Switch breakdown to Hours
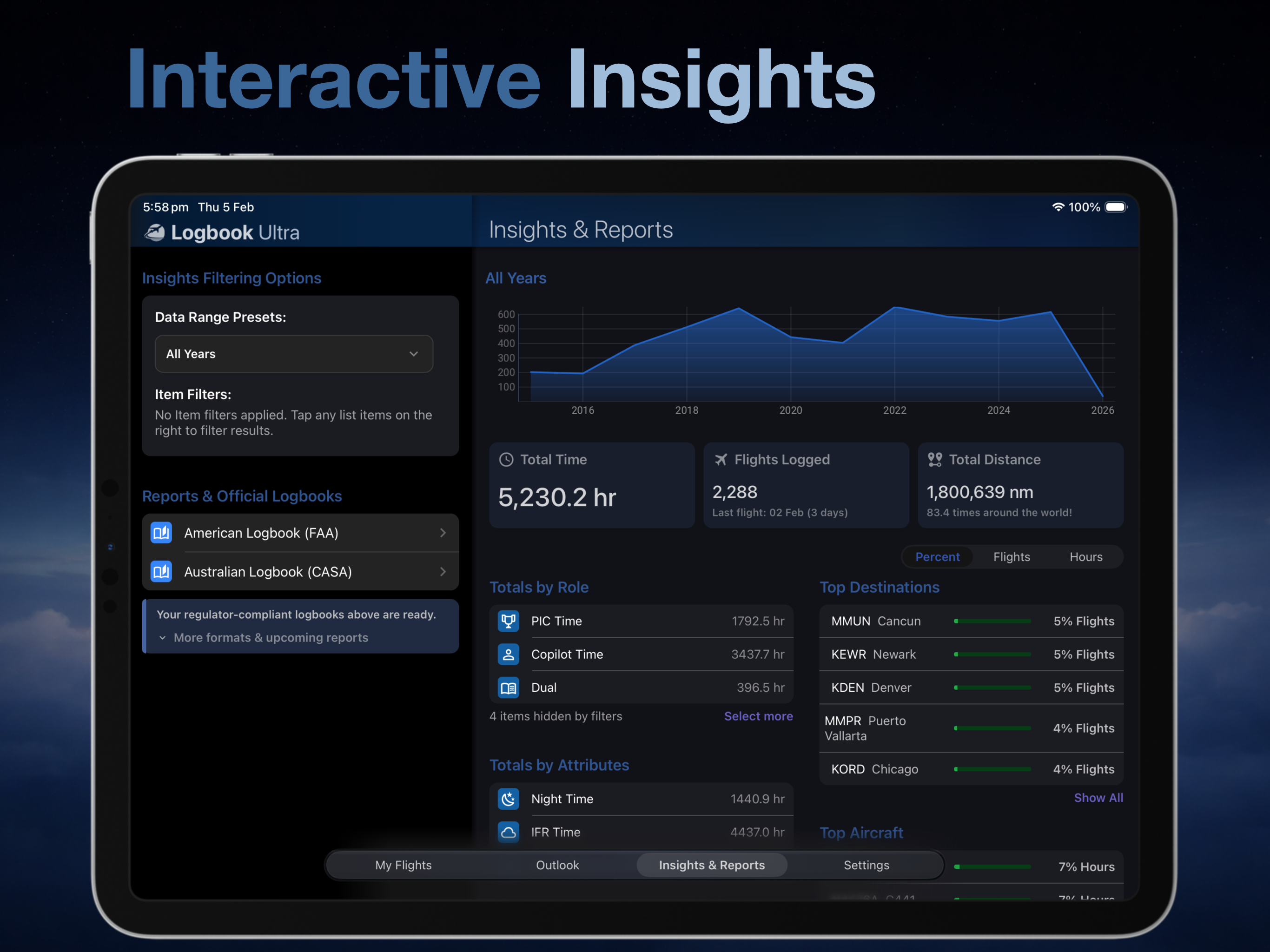 (x=1086, y=557)
